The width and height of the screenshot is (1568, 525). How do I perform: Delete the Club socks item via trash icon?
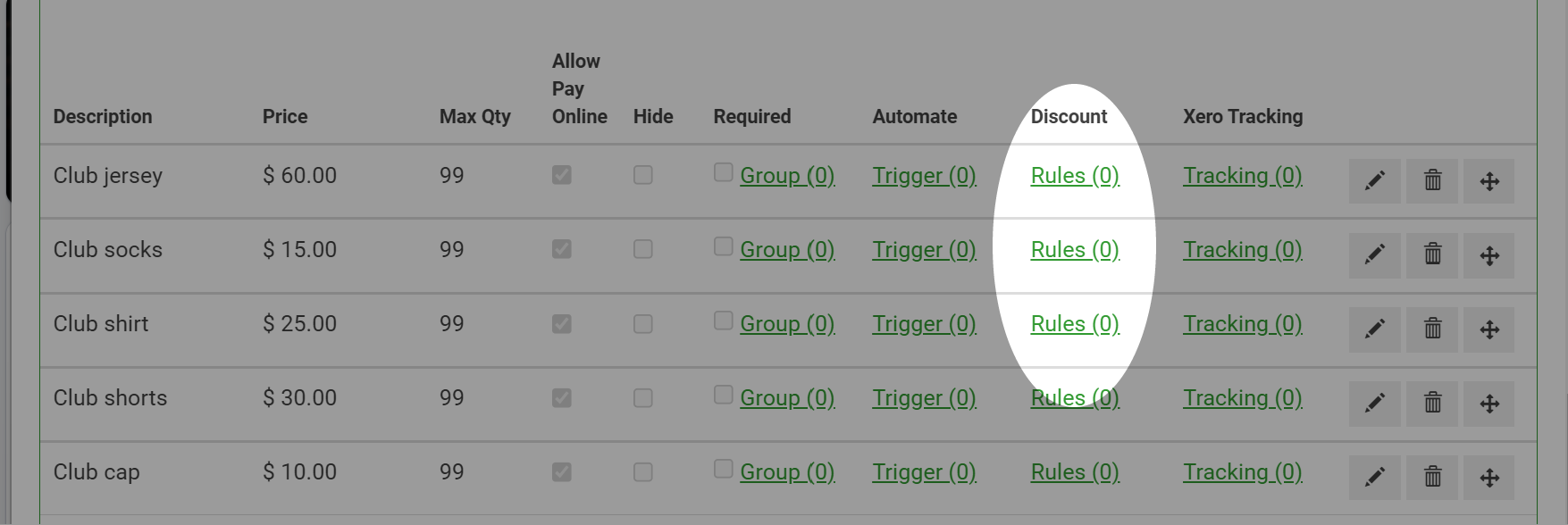click(1432, 255)
